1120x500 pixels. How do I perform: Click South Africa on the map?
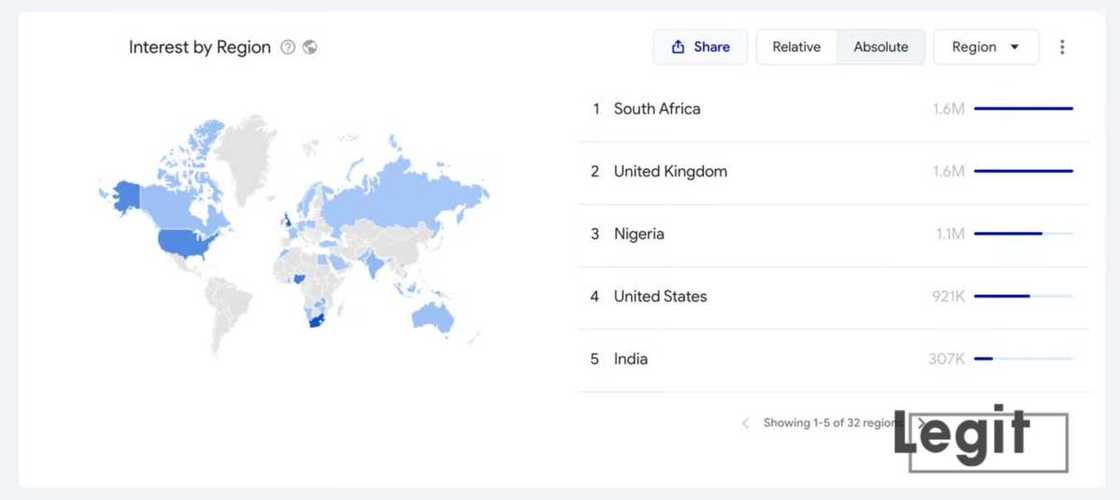(315, 320)
